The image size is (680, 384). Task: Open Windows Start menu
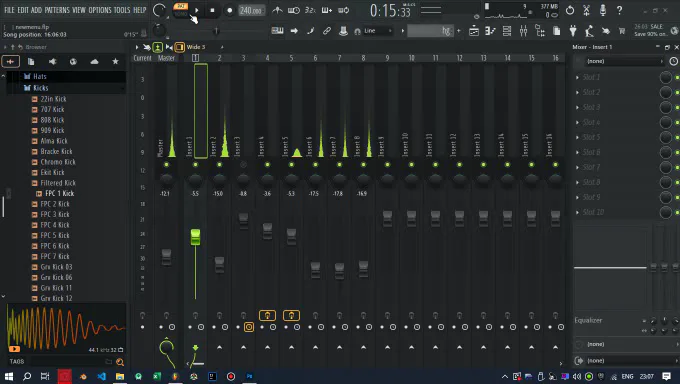pos(9,376)
